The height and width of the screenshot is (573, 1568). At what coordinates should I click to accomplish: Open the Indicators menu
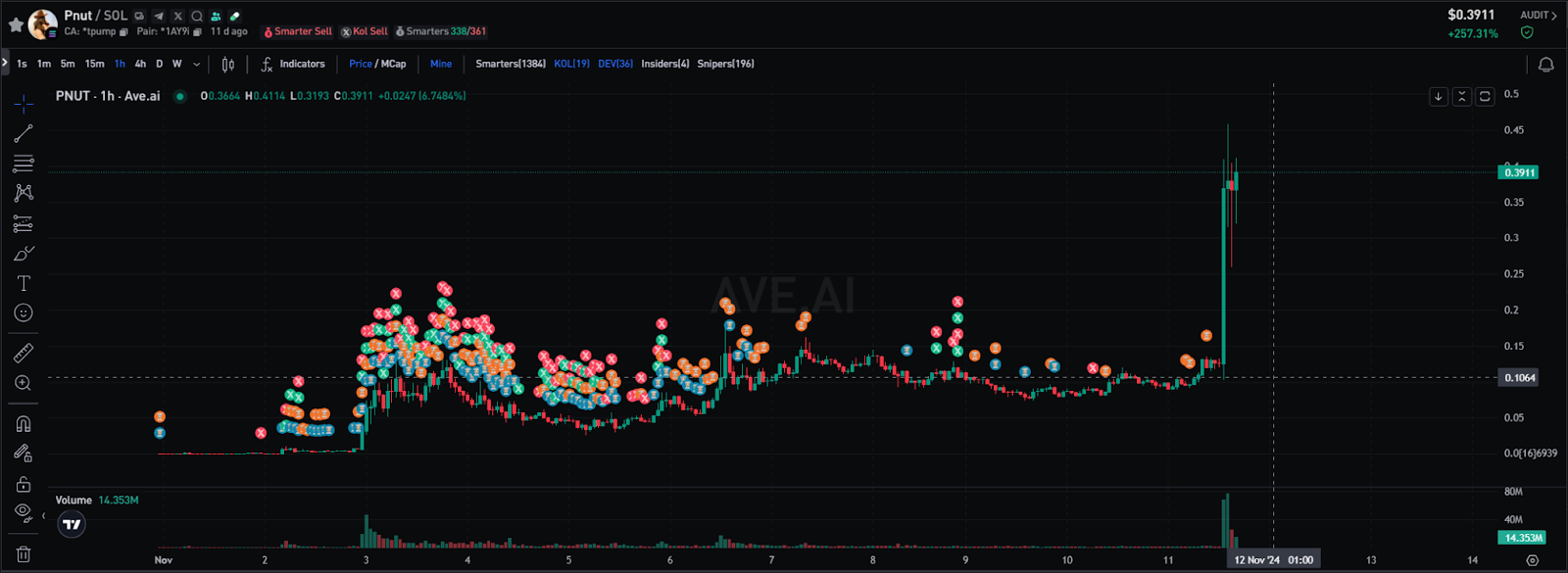tap(293, 64)
